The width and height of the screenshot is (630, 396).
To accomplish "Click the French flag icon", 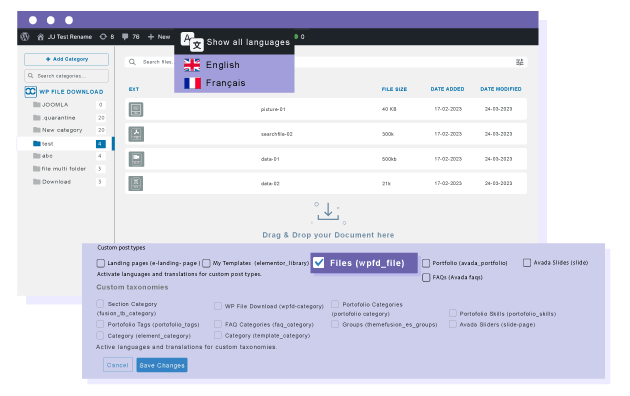I will point(192,83).
